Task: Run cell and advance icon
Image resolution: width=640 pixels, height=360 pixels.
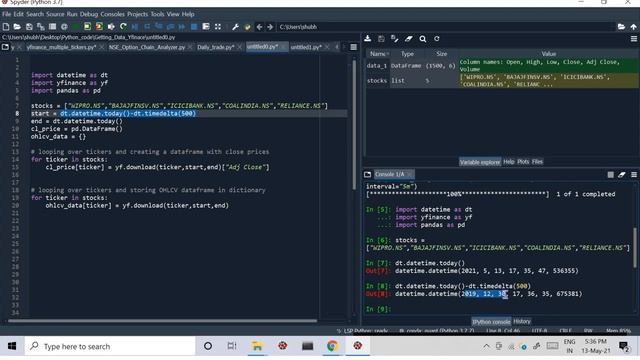Action: tap(99, 27)
